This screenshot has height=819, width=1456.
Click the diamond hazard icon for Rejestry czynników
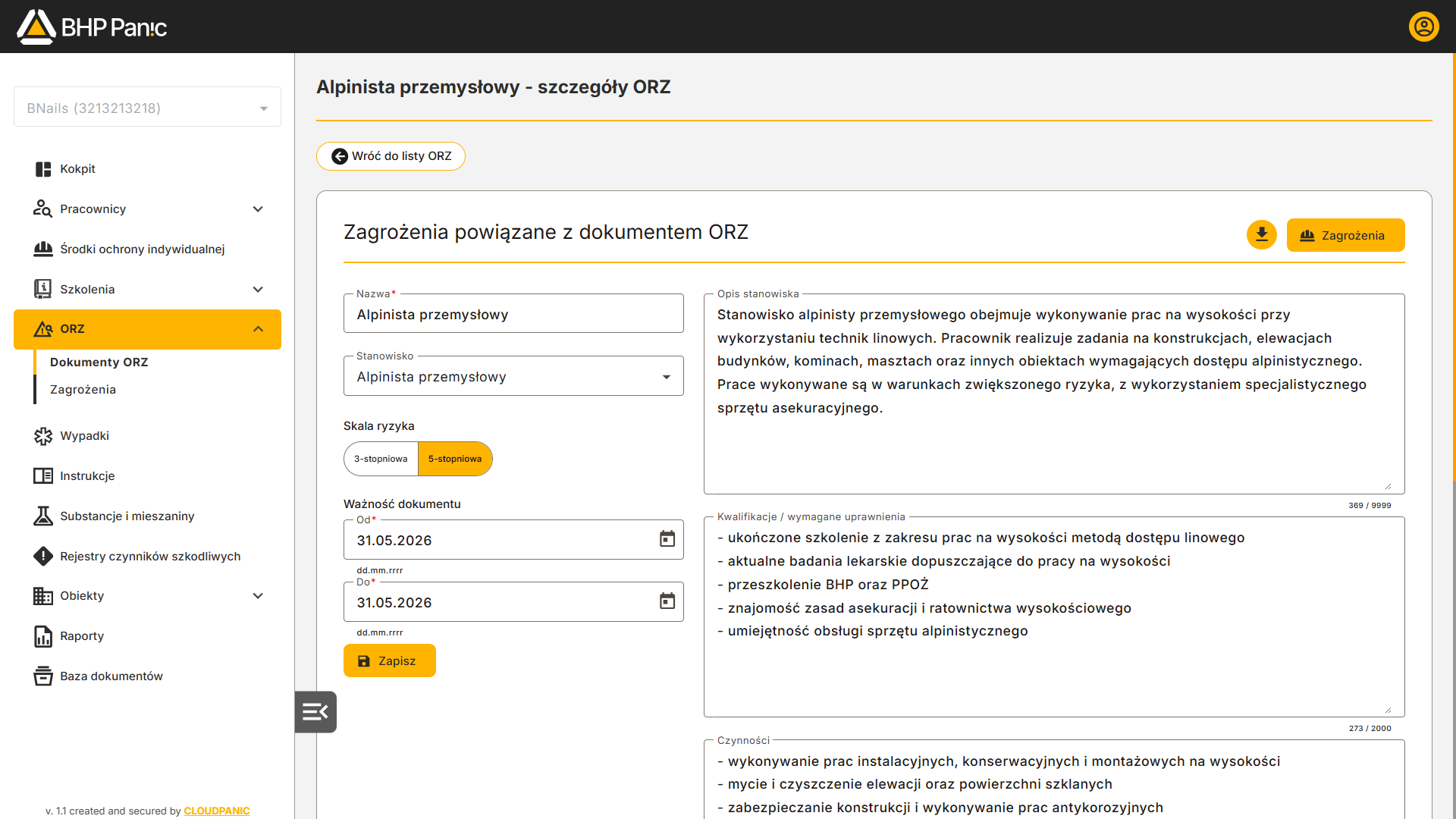(x=43, y=556)
